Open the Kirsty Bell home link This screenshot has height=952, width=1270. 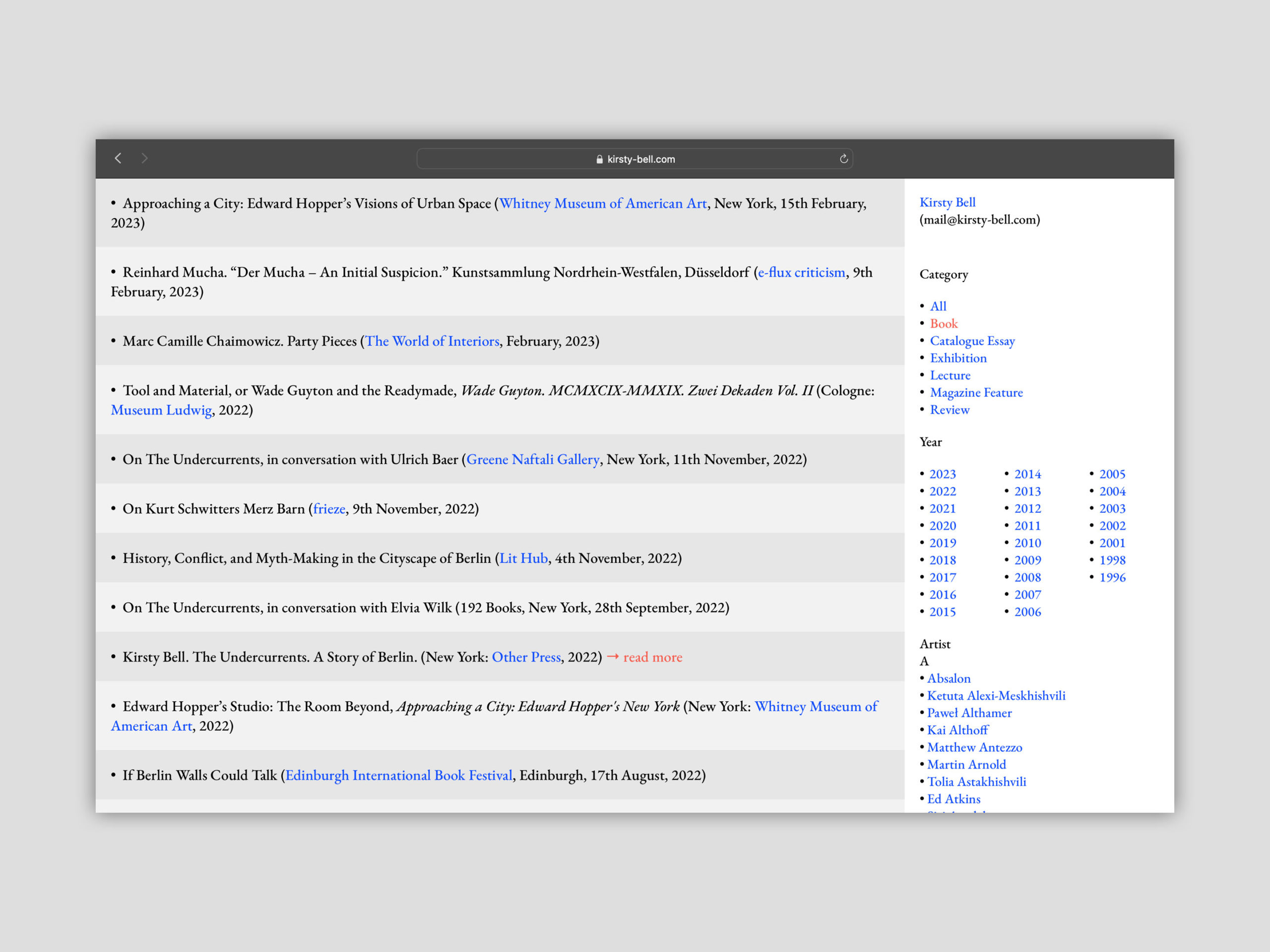948,203
